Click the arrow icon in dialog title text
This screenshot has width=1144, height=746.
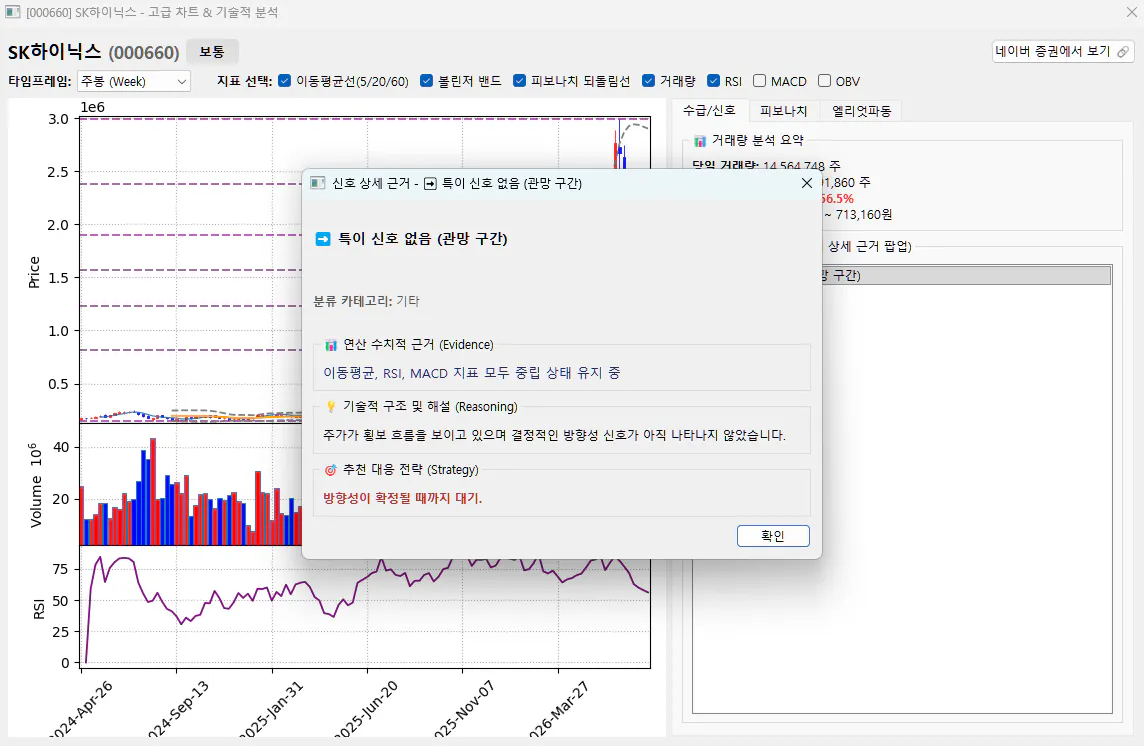430,183
